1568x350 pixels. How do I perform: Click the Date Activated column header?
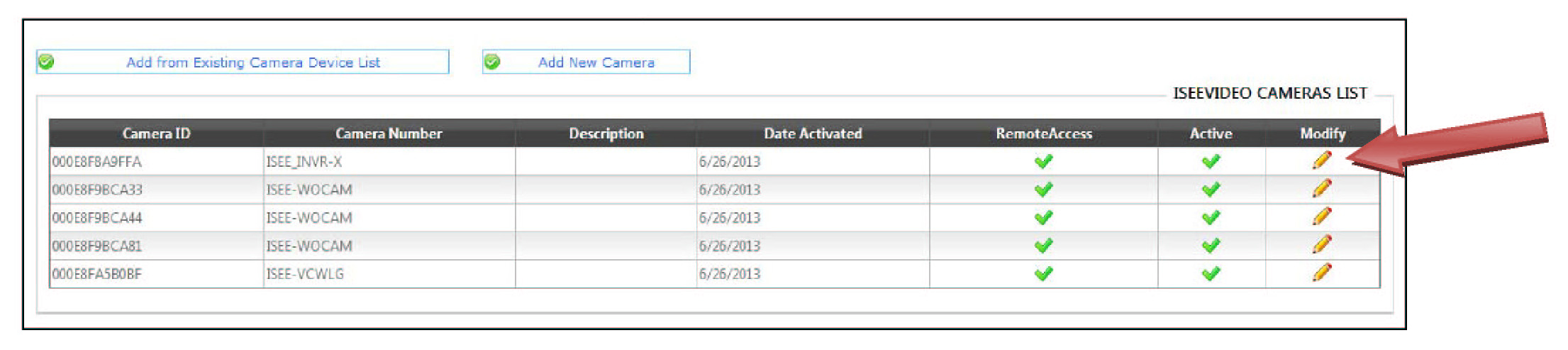click(x=813, y=133)
